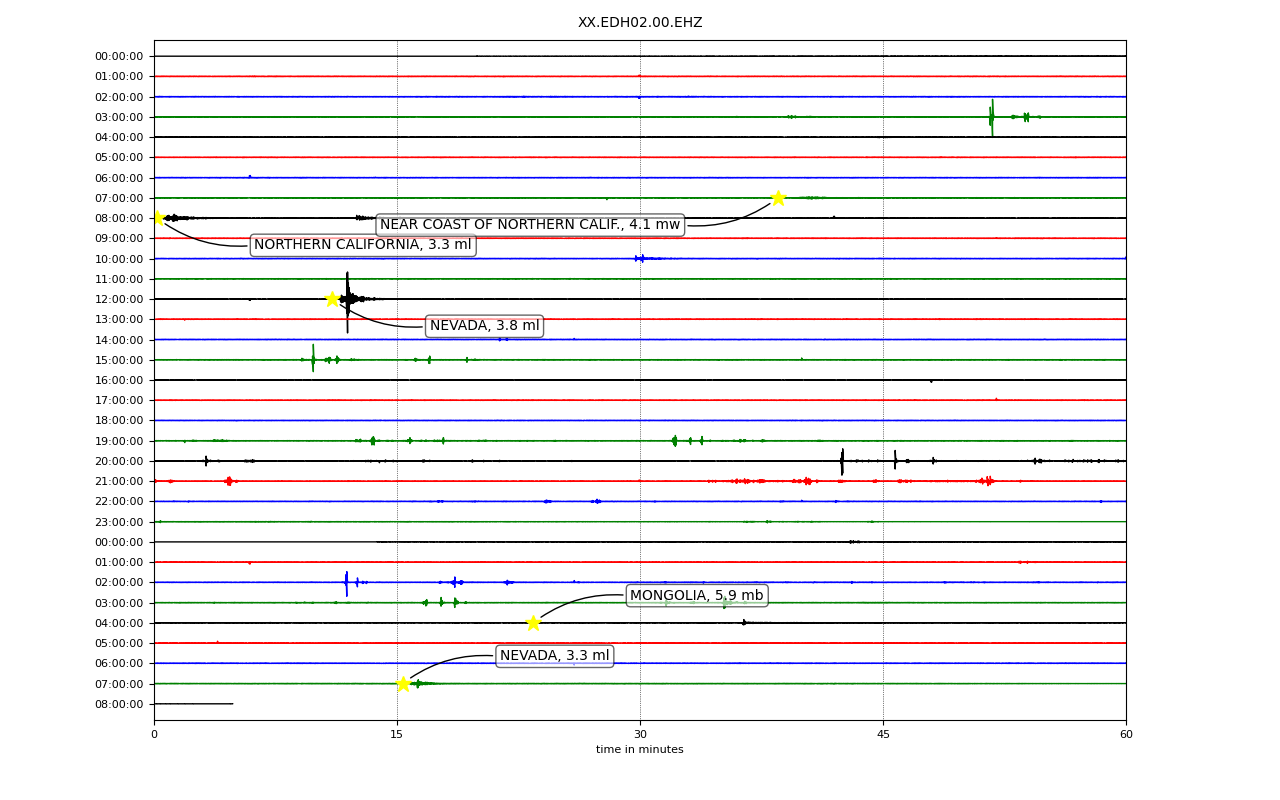Select the NEAR COAST OF NORTHERN CALIF., 4.1 mw label
Image resolution: width=1280 pixels, height=800 pixels.
pos(530,225)
